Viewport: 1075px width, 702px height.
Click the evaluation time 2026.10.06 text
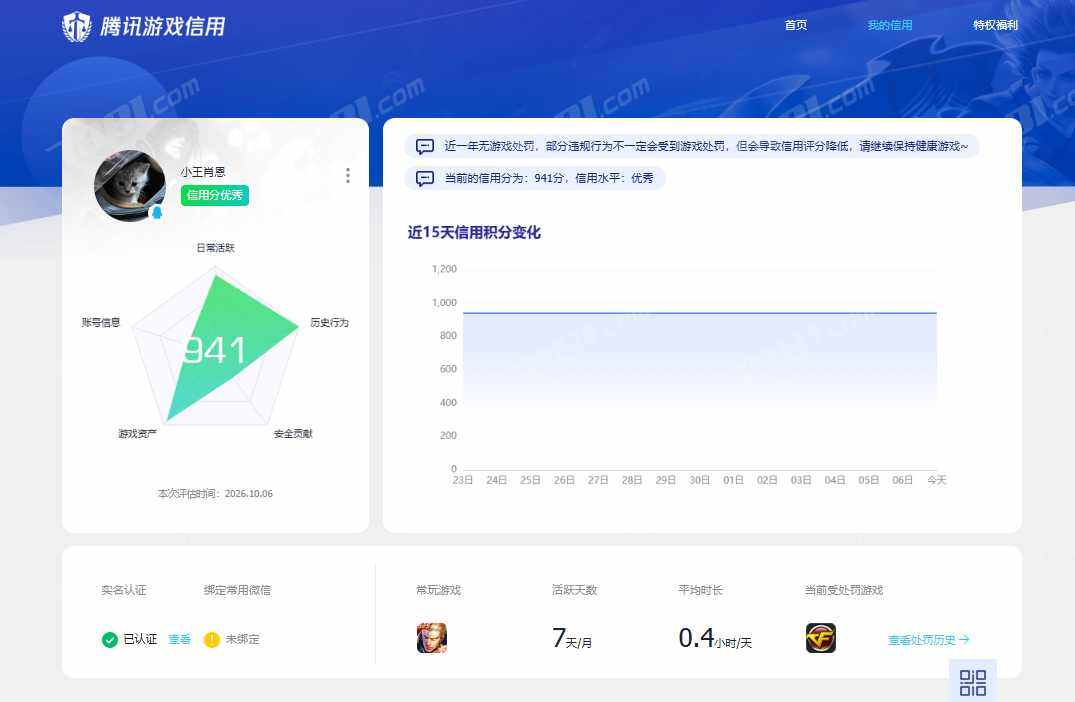[215, 494]
